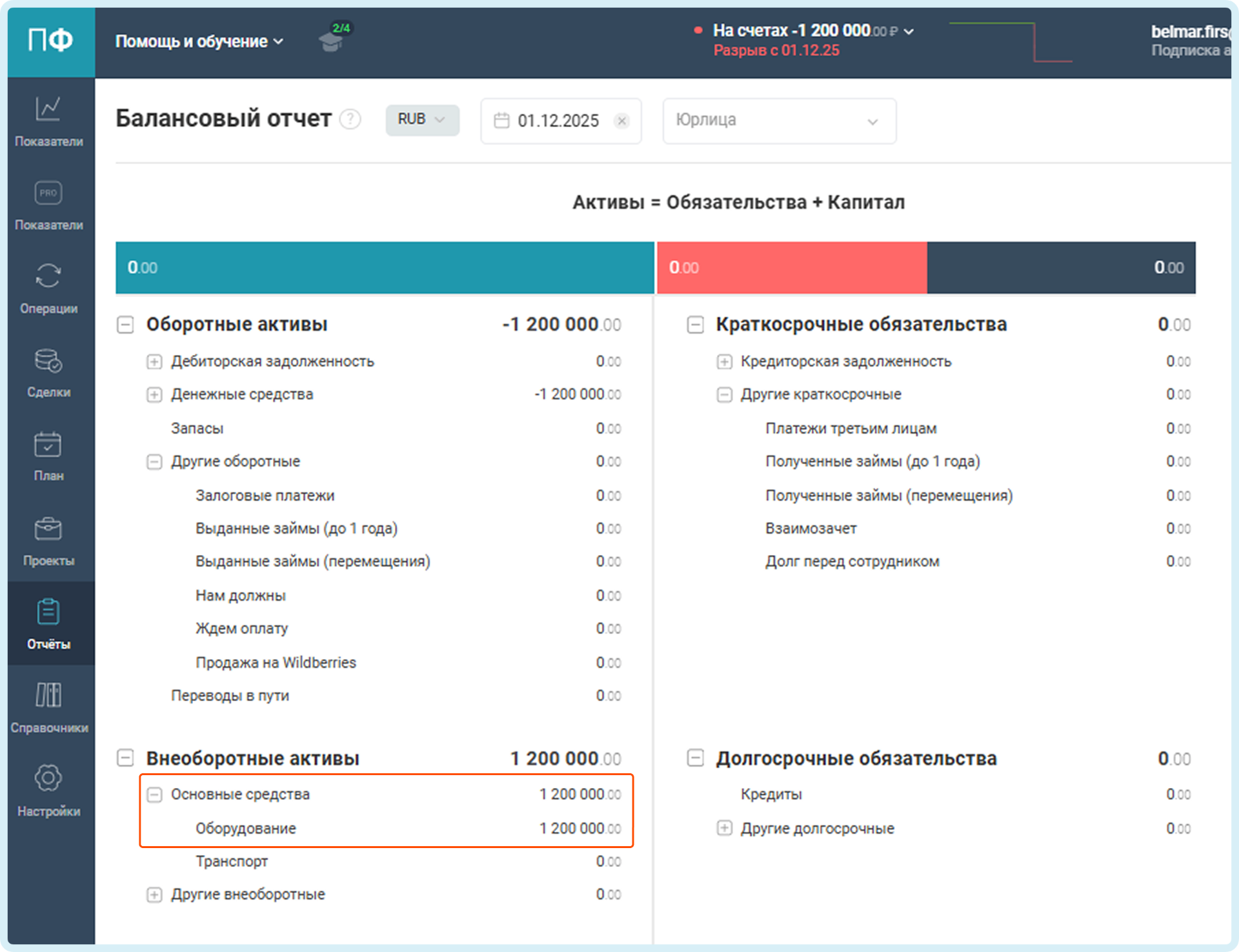
Task: Click the teal assets bar
Action: tap(385, 268)
